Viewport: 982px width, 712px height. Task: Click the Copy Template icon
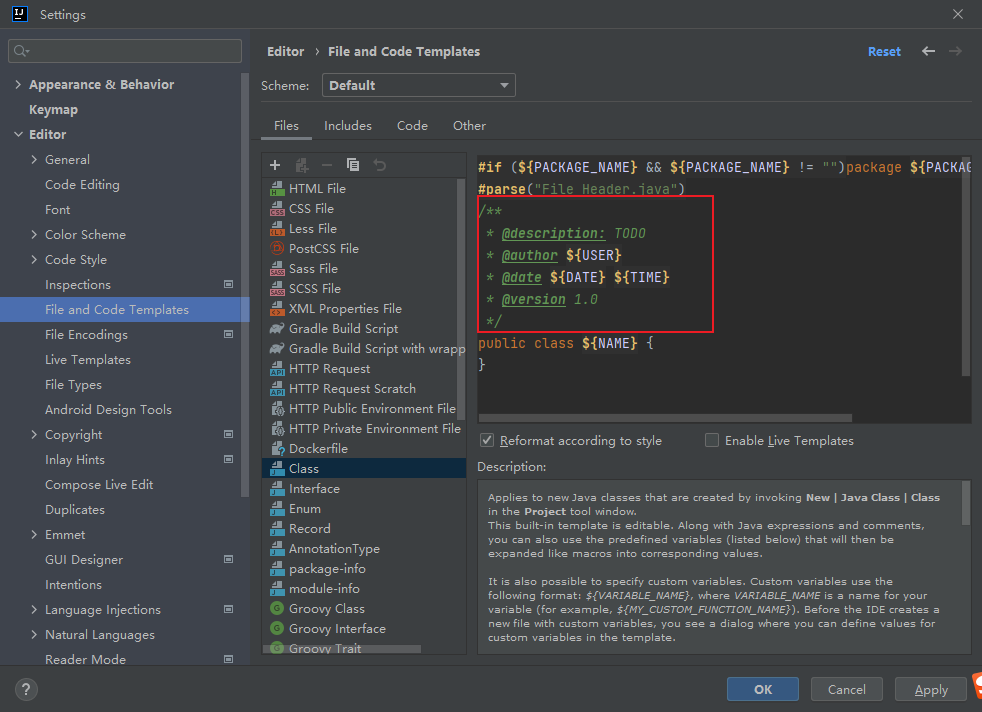[353, 165]
